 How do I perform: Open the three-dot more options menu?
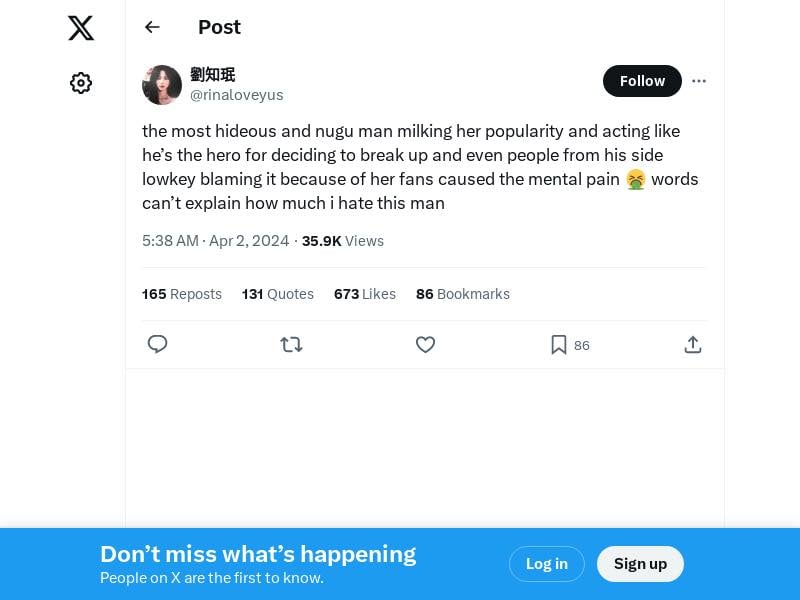pyautogui.click(x=699, y=81)
